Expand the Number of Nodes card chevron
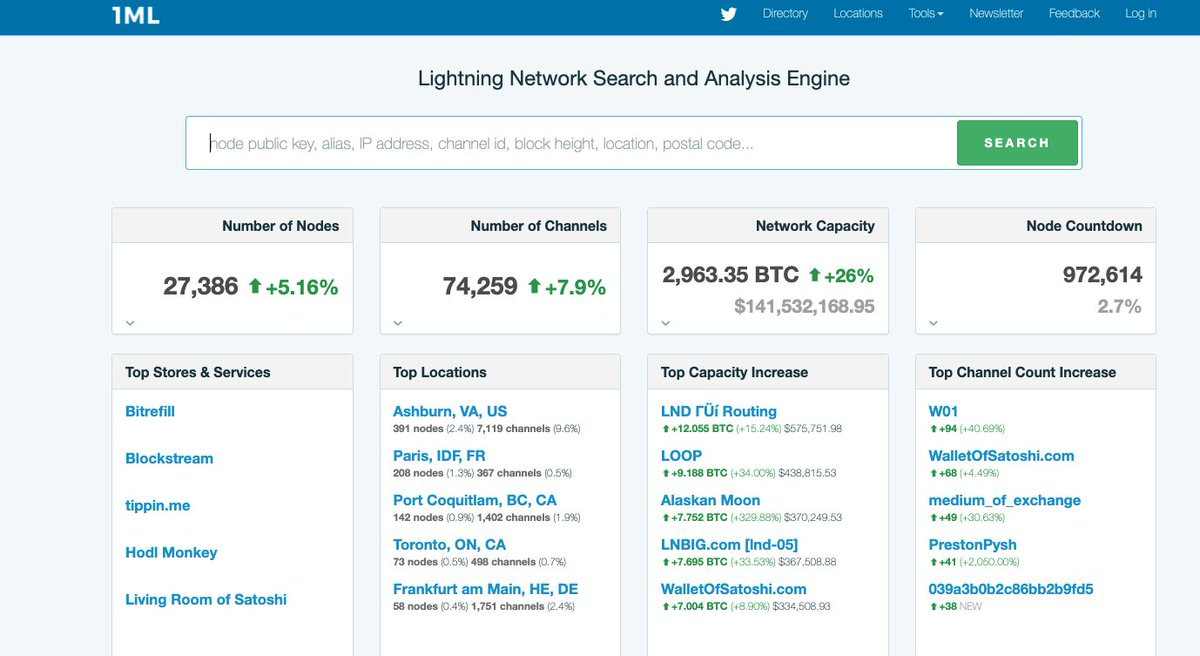Screen dimensions: 1200x656 click(x=130, y=323)
